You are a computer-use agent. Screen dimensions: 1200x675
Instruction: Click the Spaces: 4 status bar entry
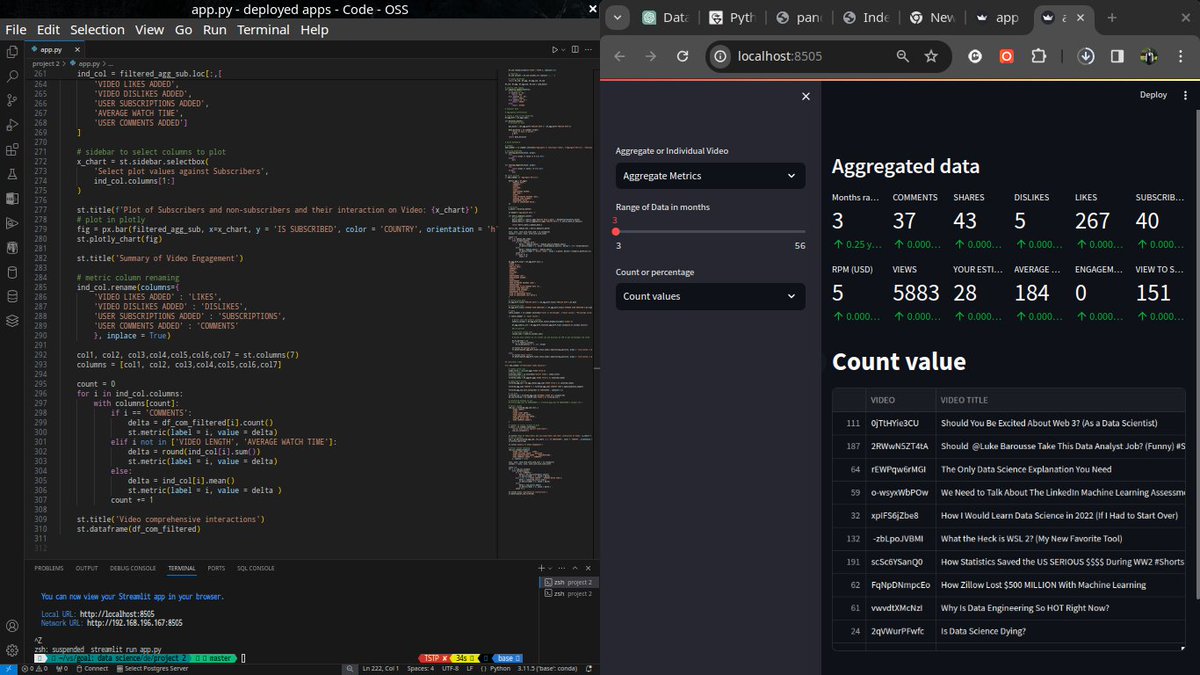421,668
